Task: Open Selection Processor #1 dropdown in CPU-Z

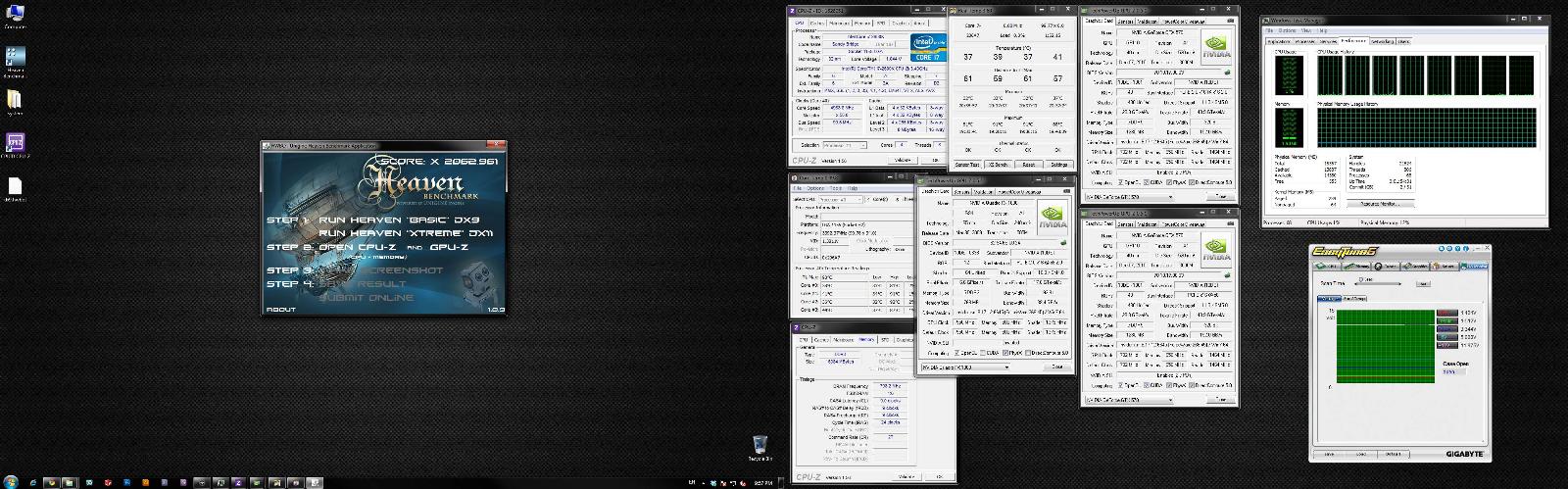Action: (x=845, y=145)
